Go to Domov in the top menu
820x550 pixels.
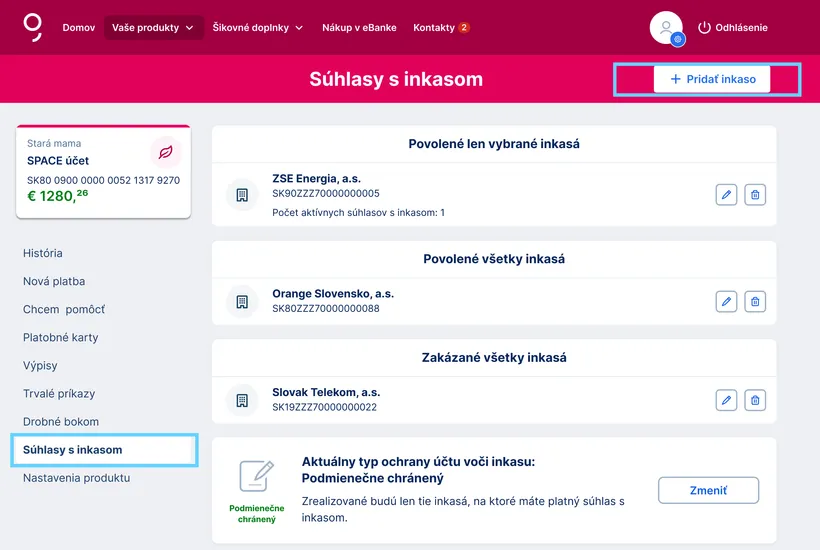pos(79,28)
